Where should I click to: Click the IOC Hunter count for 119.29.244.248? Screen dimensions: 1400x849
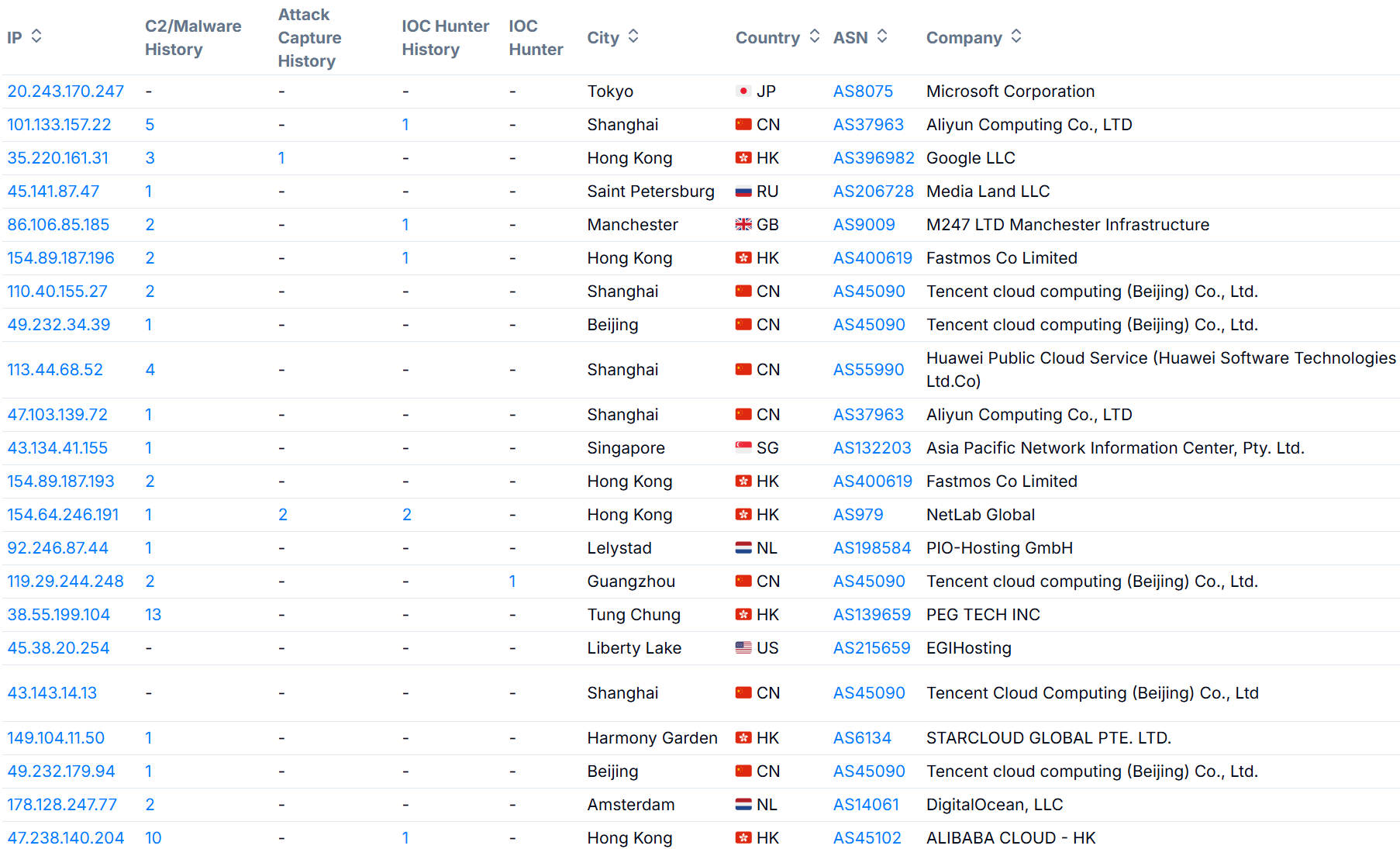coord(512,581)
